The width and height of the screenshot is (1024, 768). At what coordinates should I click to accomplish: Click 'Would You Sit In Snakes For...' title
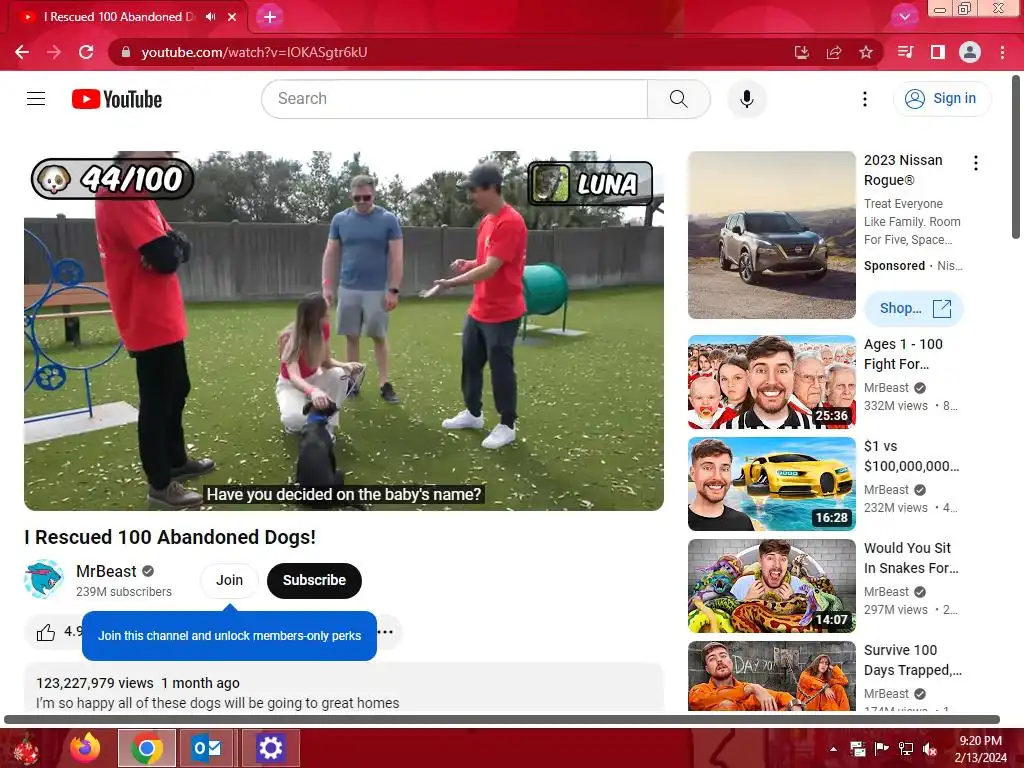click(x=911, y=558)
